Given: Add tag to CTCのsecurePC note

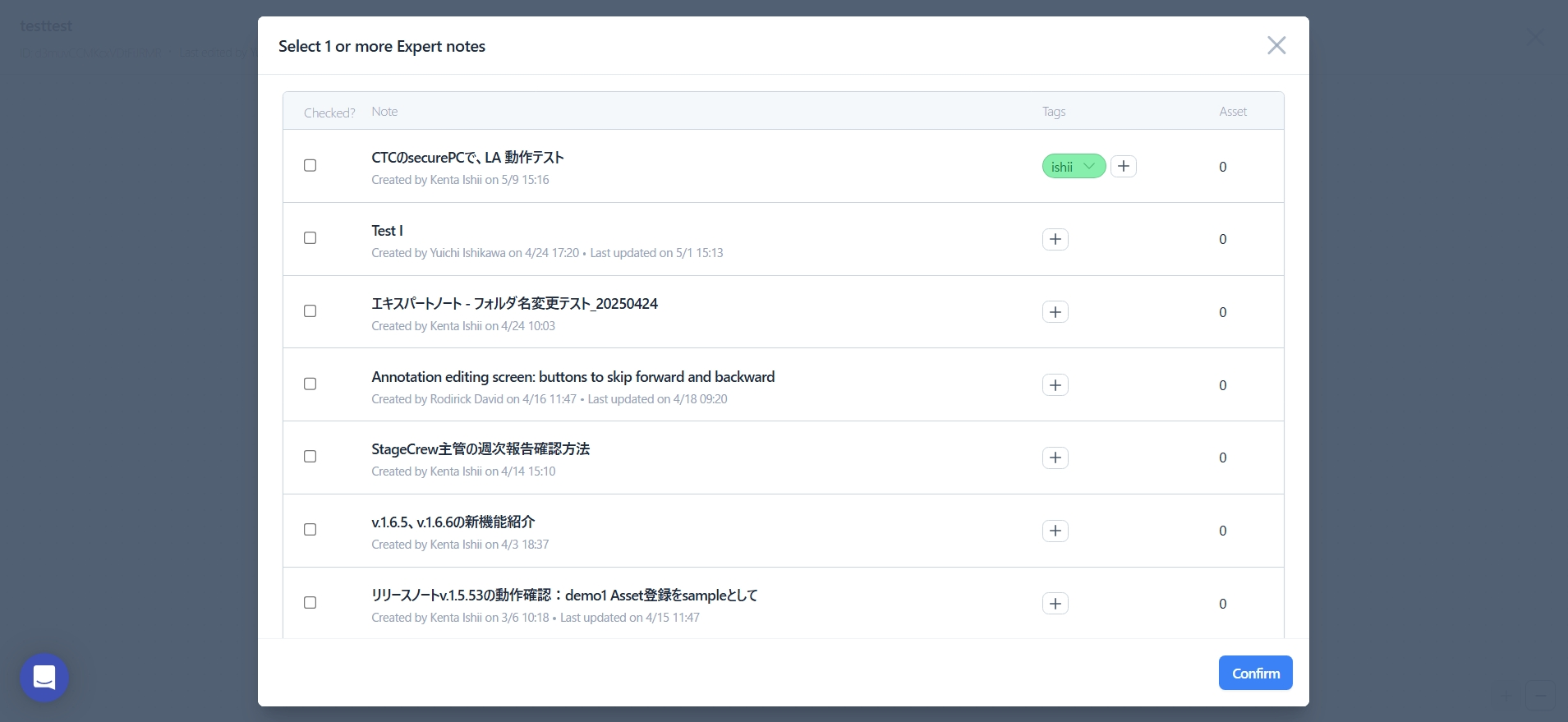Looking at the screenshot, I should (x=1123, y=166).
